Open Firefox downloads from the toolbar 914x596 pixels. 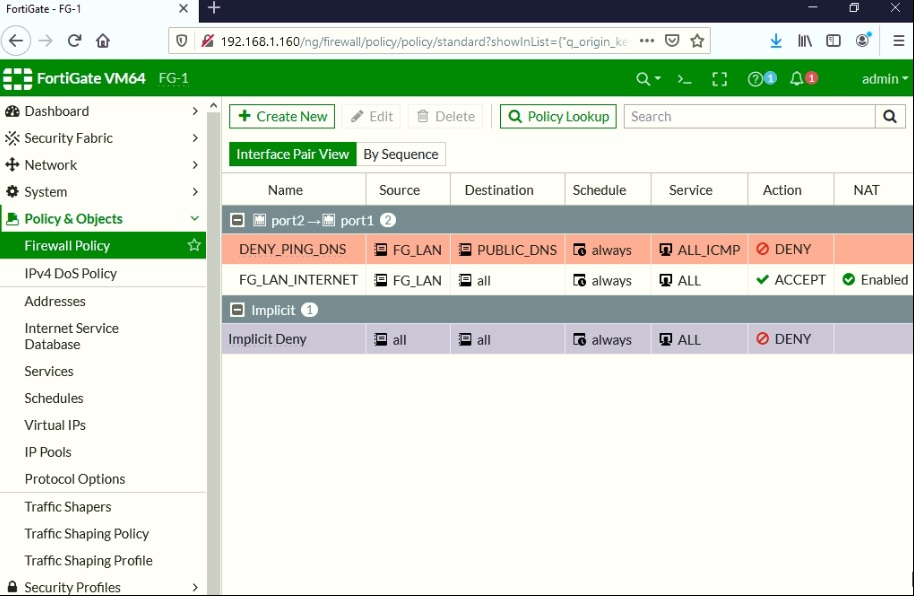(x=776, y=40)
